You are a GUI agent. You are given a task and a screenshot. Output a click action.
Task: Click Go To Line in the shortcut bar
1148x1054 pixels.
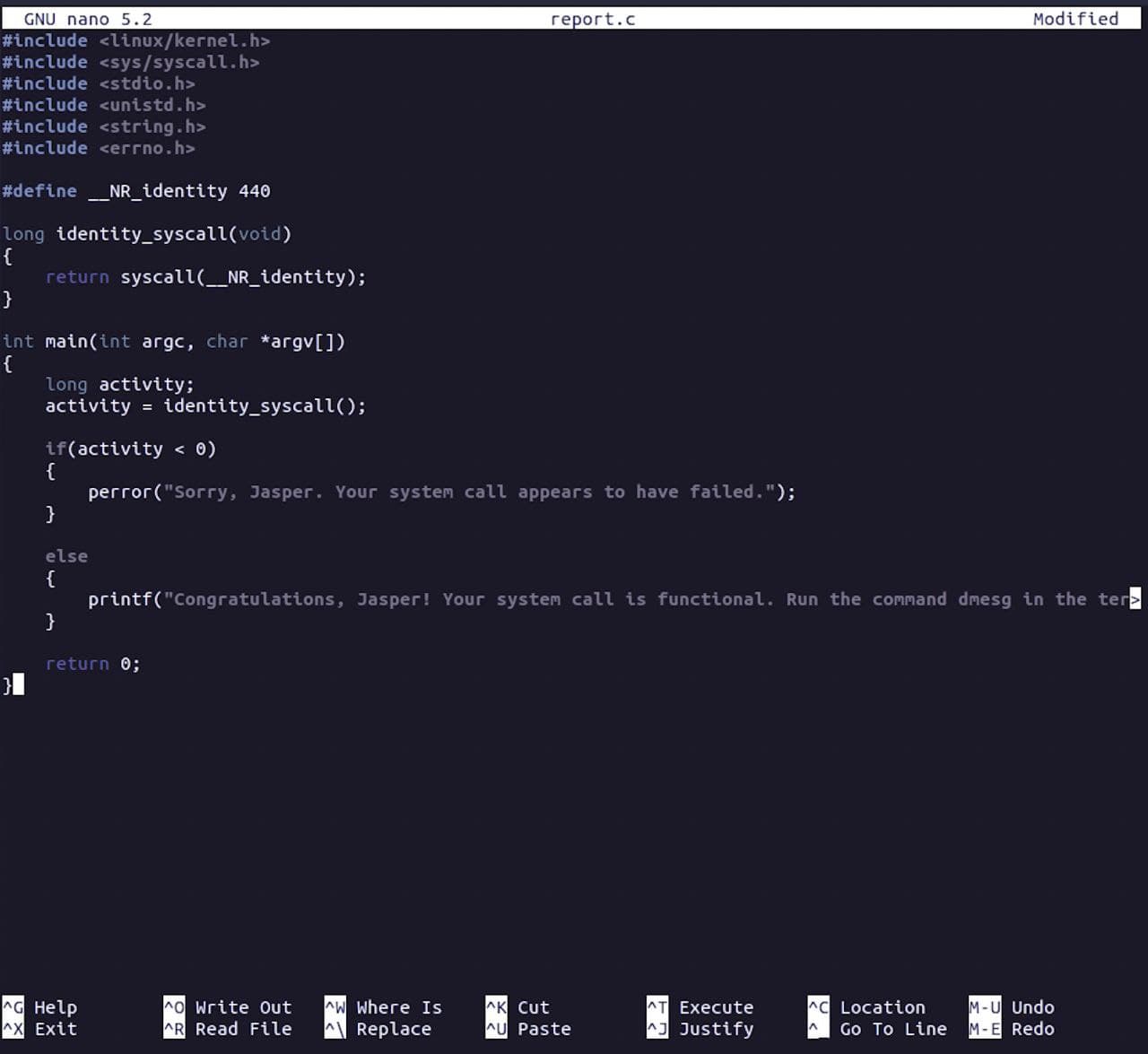(892, 1029)
